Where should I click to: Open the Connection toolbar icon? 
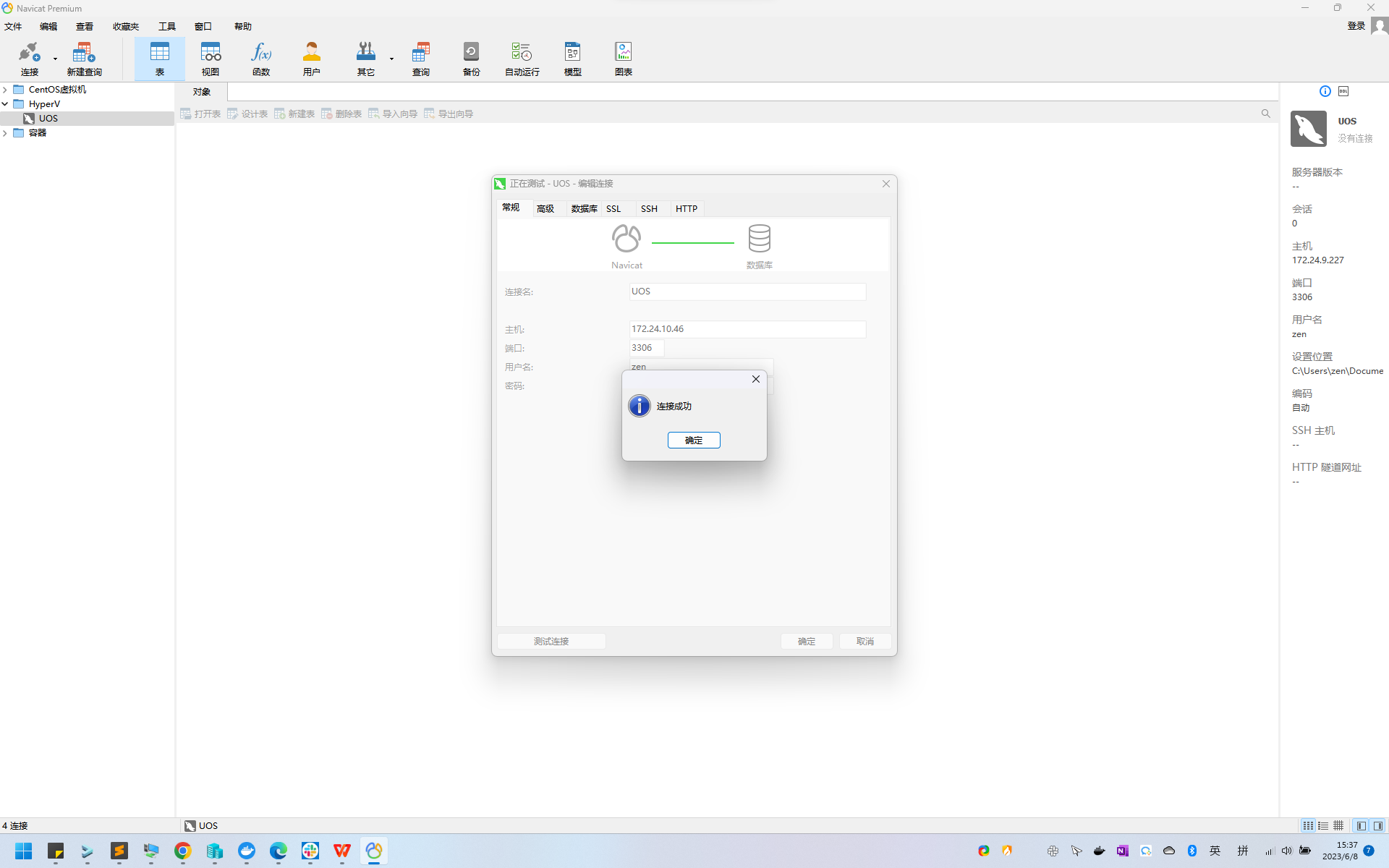29,59
